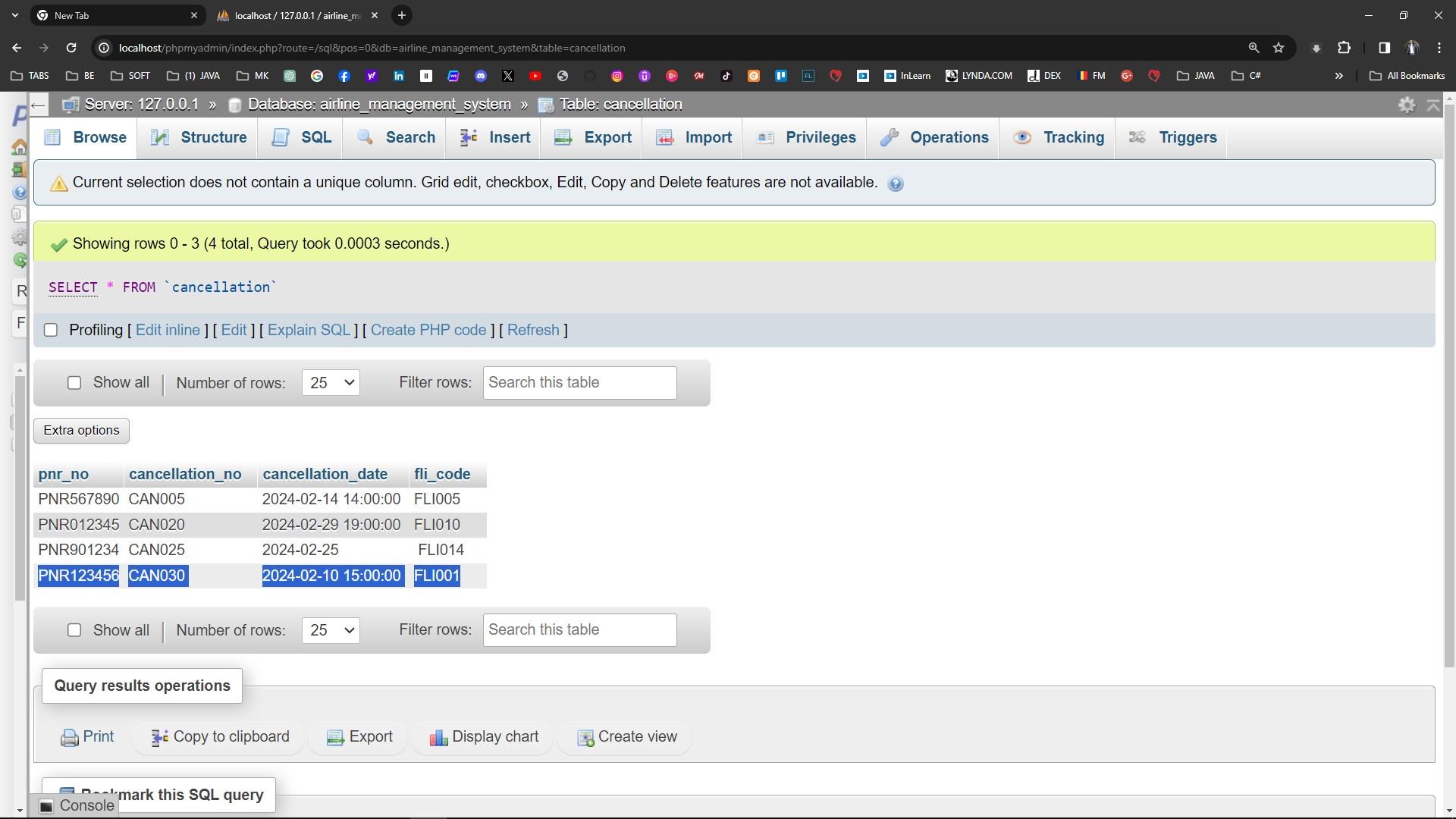The height and width of the screenshot is (819, 1456).
Task: Click the top Search this table field
Action: click(x=579, y=383)
